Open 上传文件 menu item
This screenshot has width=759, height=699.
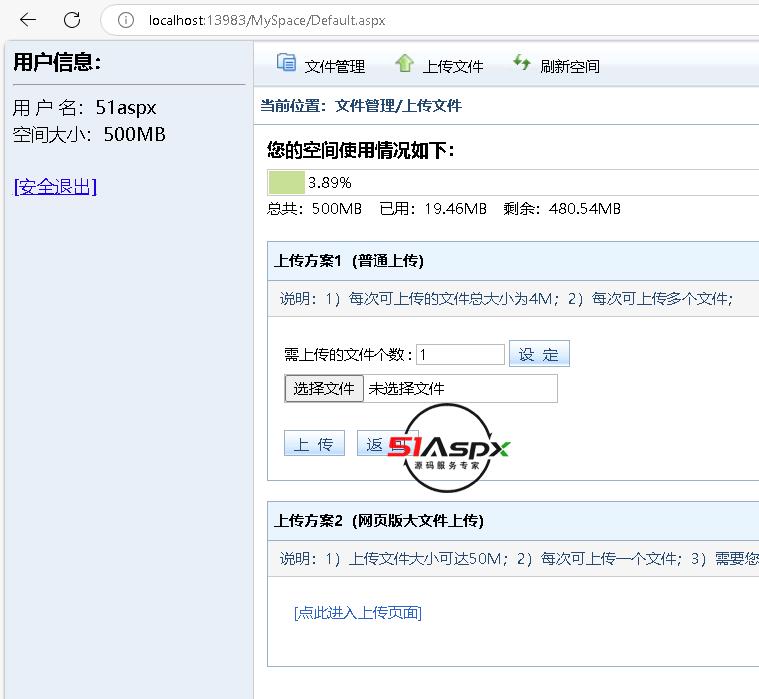pyautogui.click(x=453, y=66)
